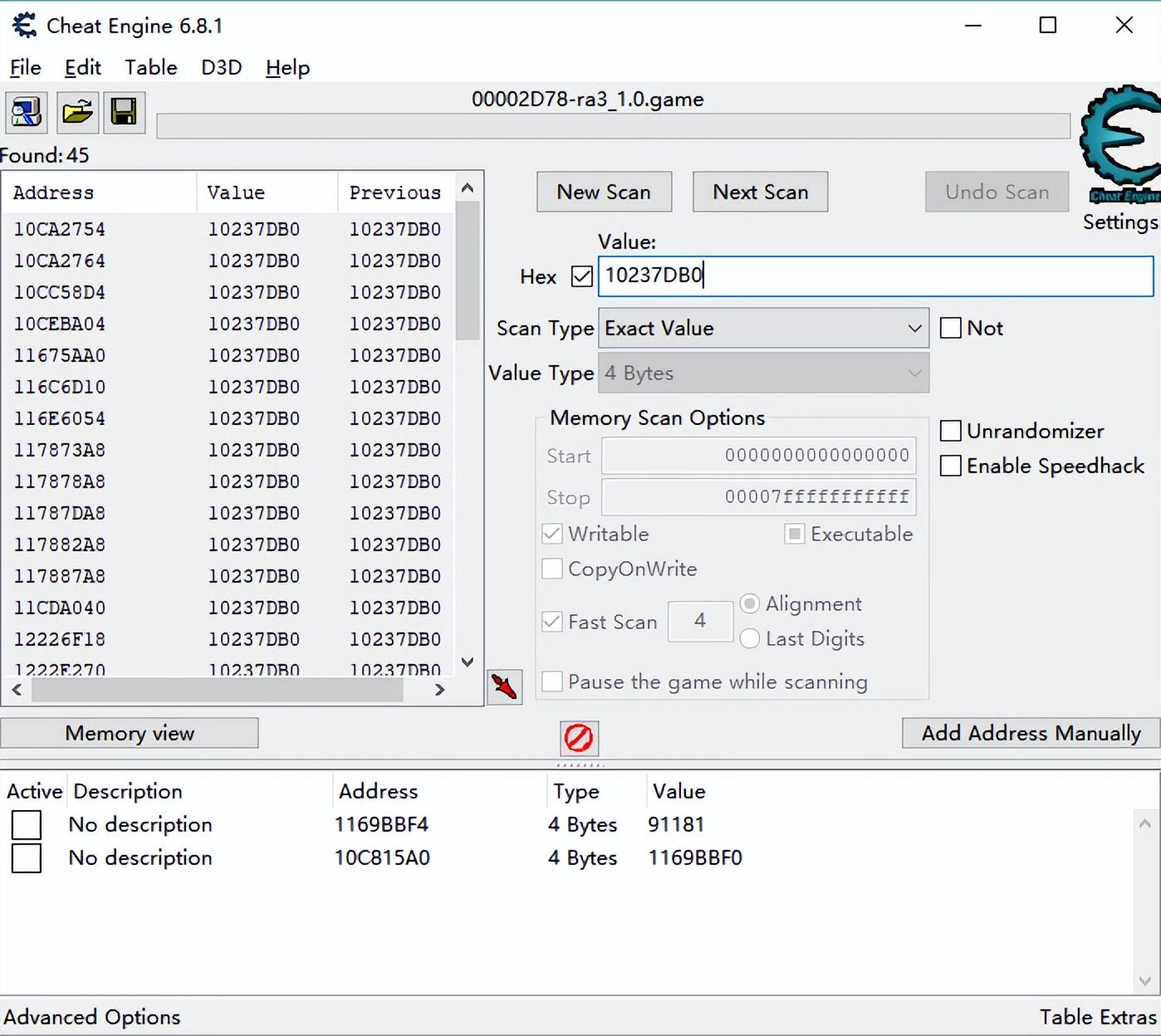The image size is (1161, 1036).
Task: Enable the CopyOnWrite checkbox
Action: point(552,569)
